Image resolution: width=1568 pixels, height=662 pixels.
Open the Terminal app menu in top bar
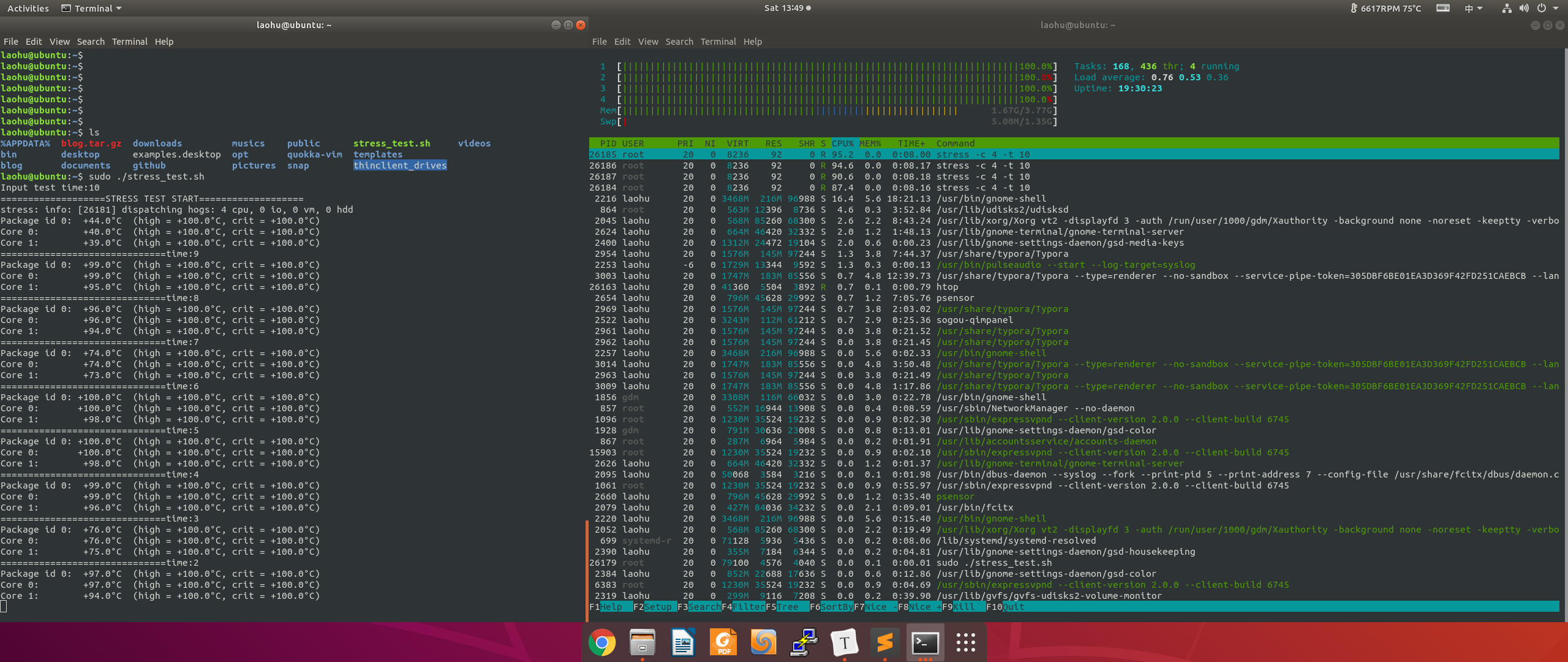click(91, 8)
